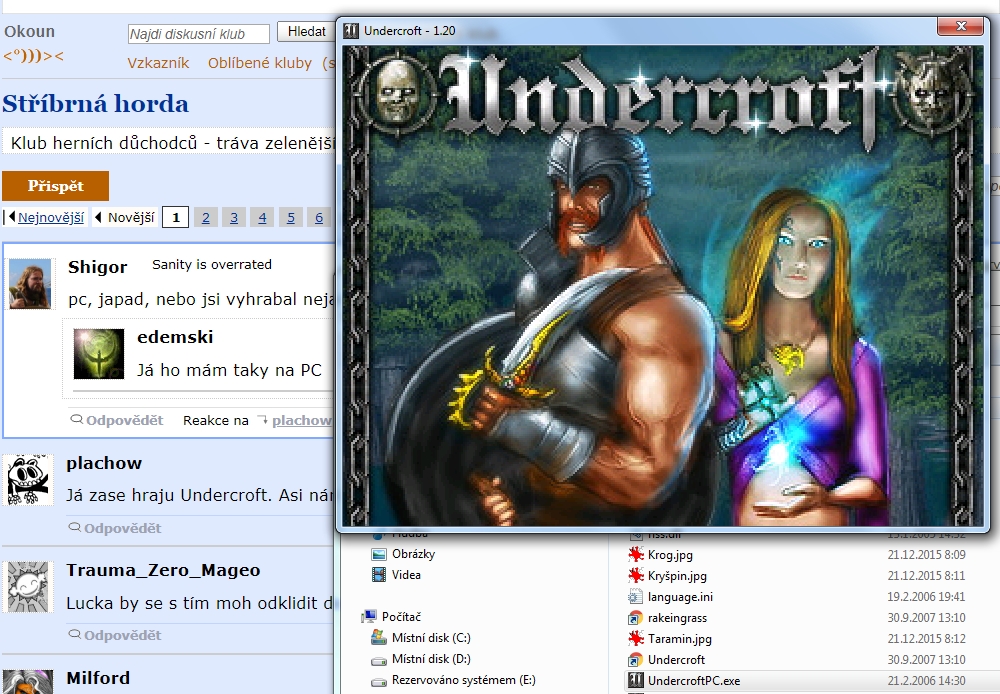Image resolution: width=1000 pixels, height=694 pixels.
Task: Click the 19.2.2006 19:41 date cell
Action: pos(926,596)
